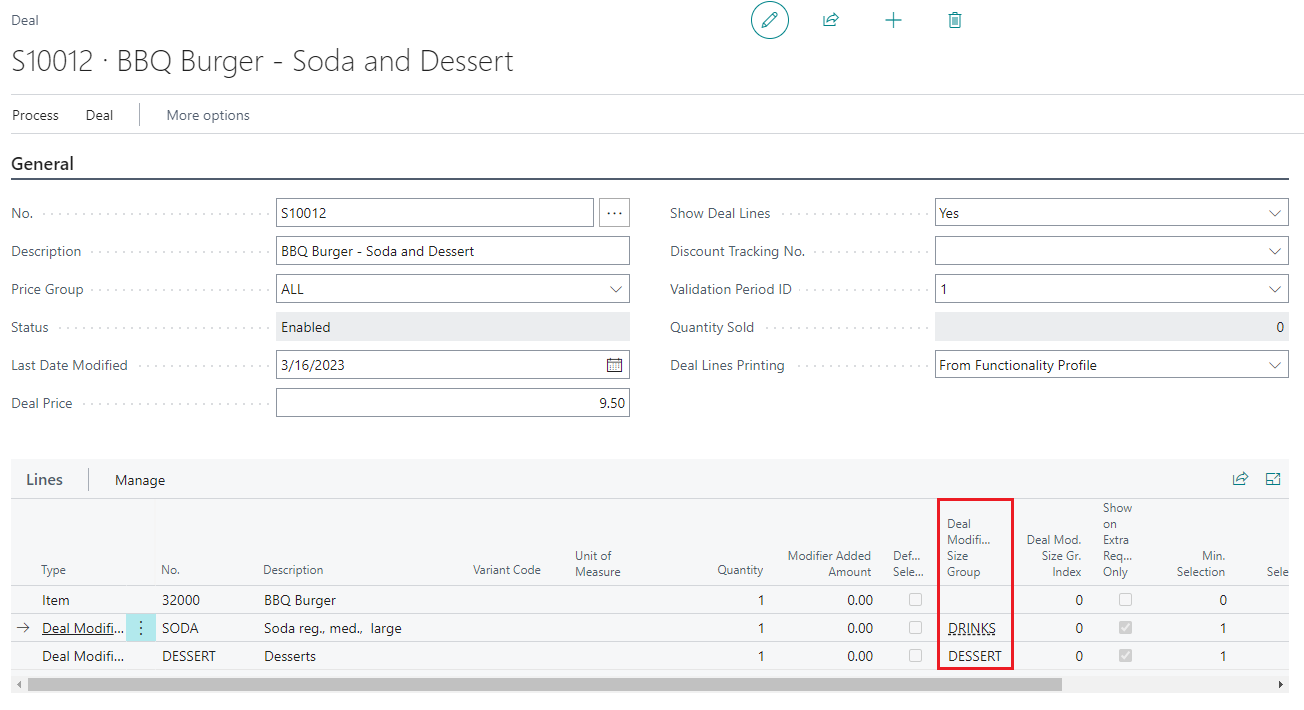Click the Share icon in header
This screenshot has height=710, width=1304.
point(830,20)
